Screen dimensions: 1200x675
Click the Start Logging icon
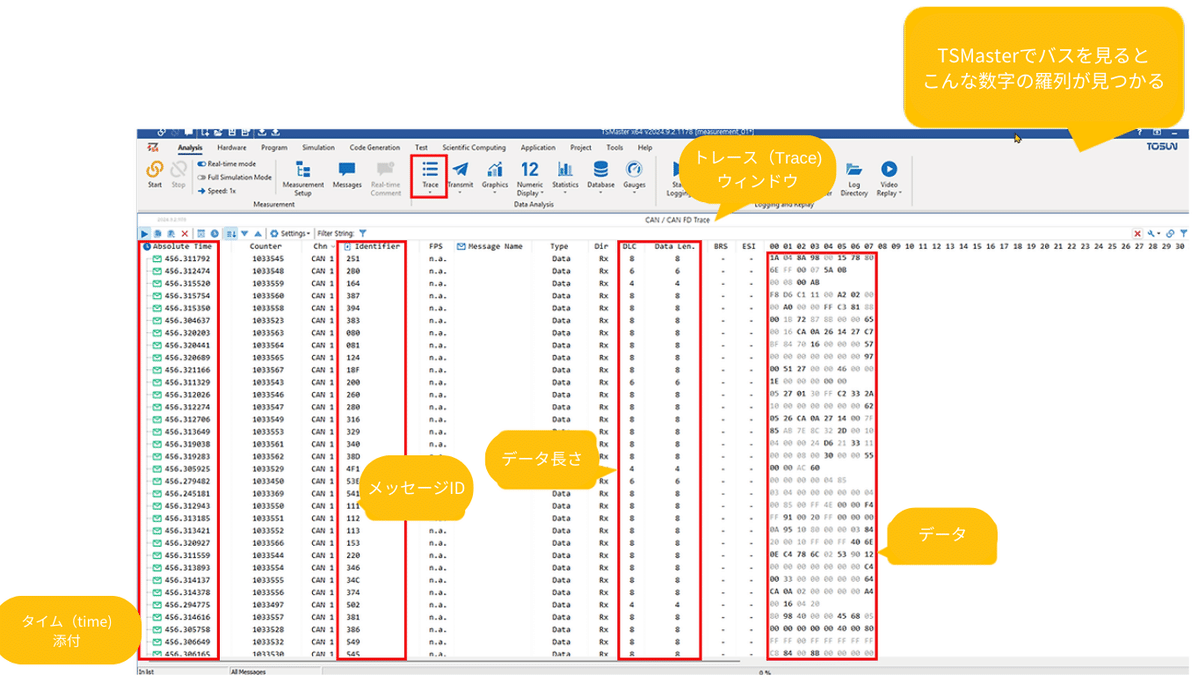coord(677,170)
